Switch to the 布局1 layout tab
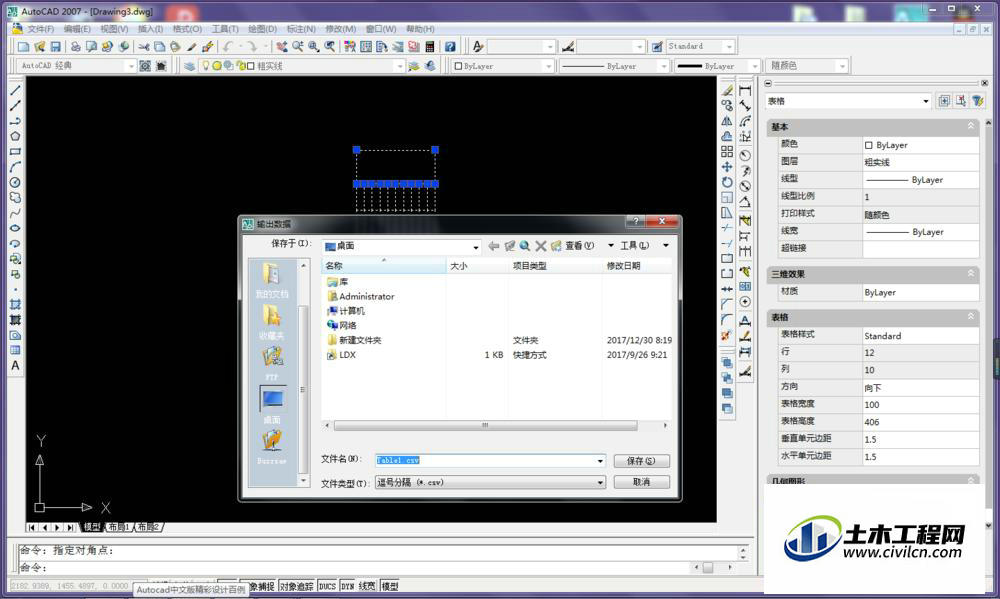Screen dimensions: 1000x599 click(x=119, y=527)
